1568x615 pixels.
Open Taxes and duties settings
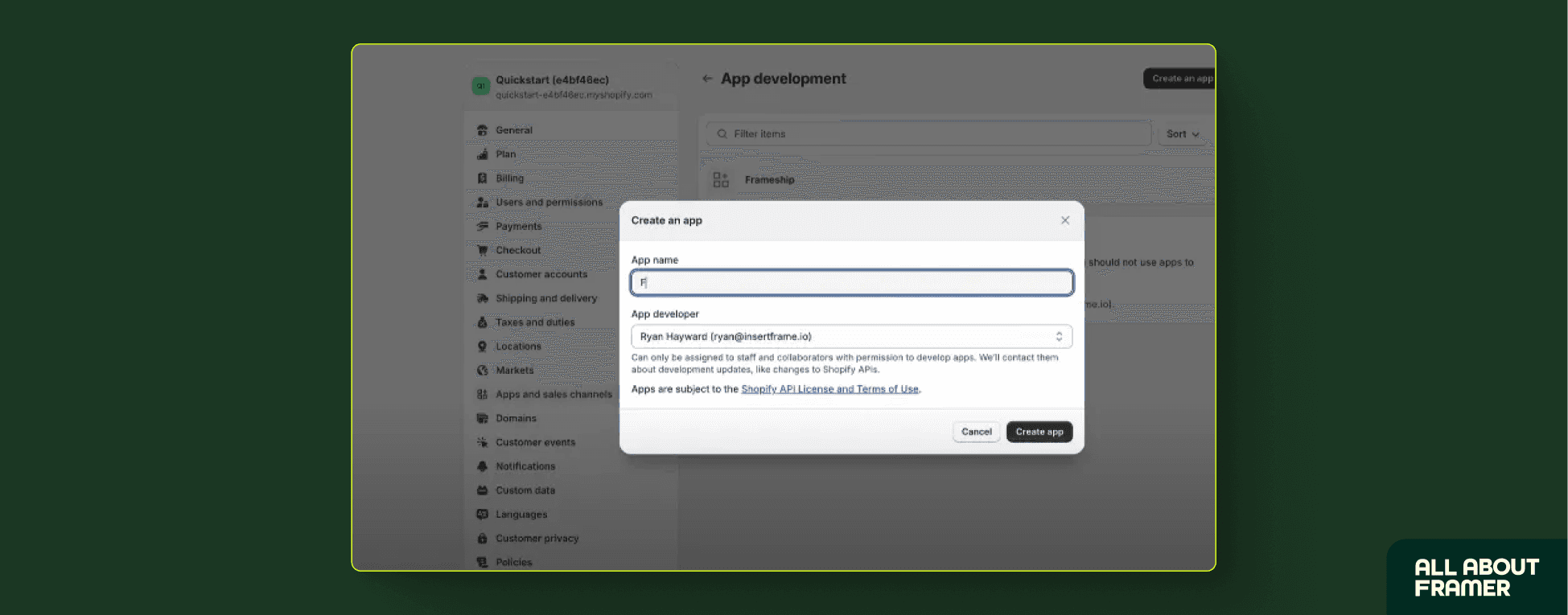click(x=535, y=322)
